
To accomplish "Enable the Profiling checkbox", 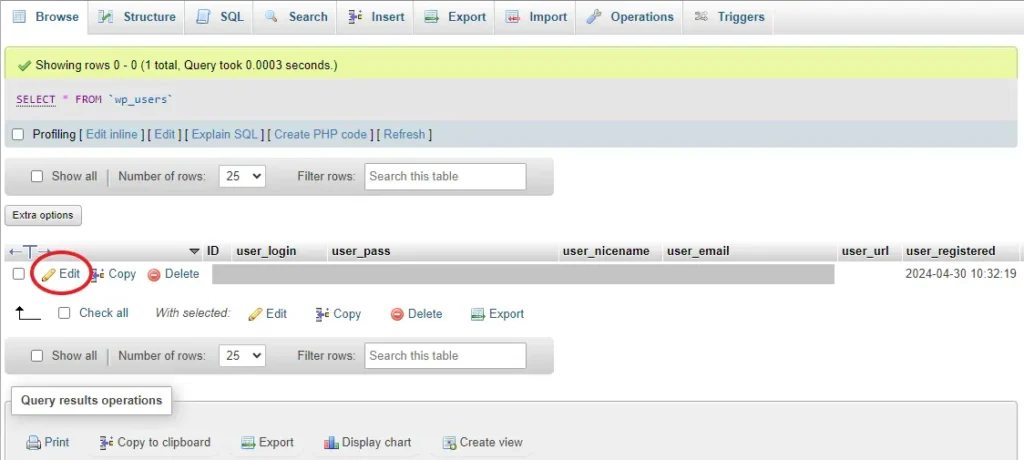I will tap(18, 135).
